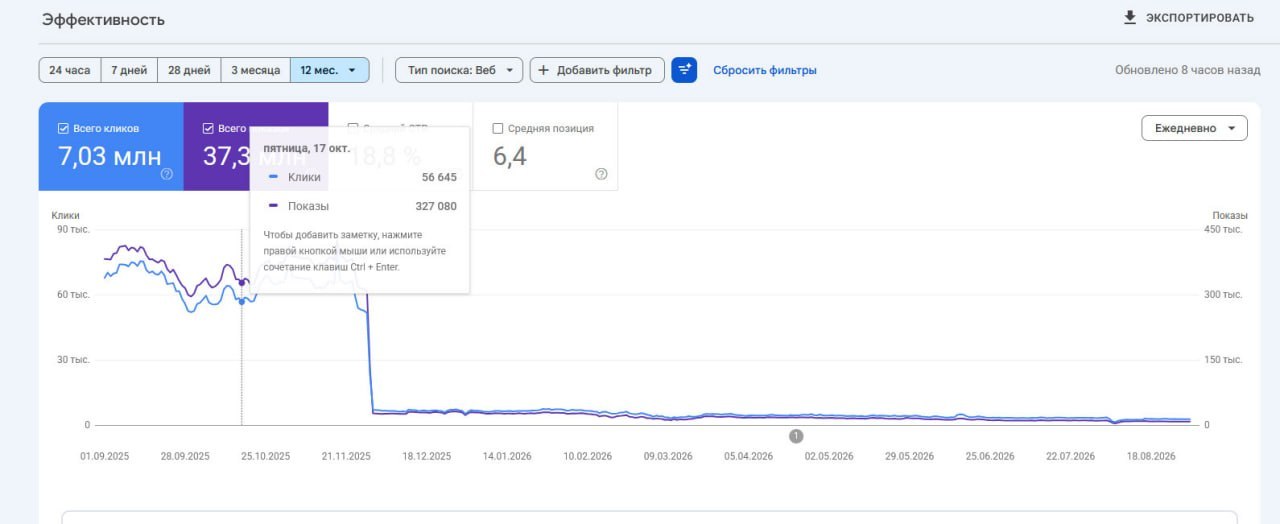Click the annotation marker numbered 1 on timeline
This screenshot has height=524, width=1280.
pos(796,436)
